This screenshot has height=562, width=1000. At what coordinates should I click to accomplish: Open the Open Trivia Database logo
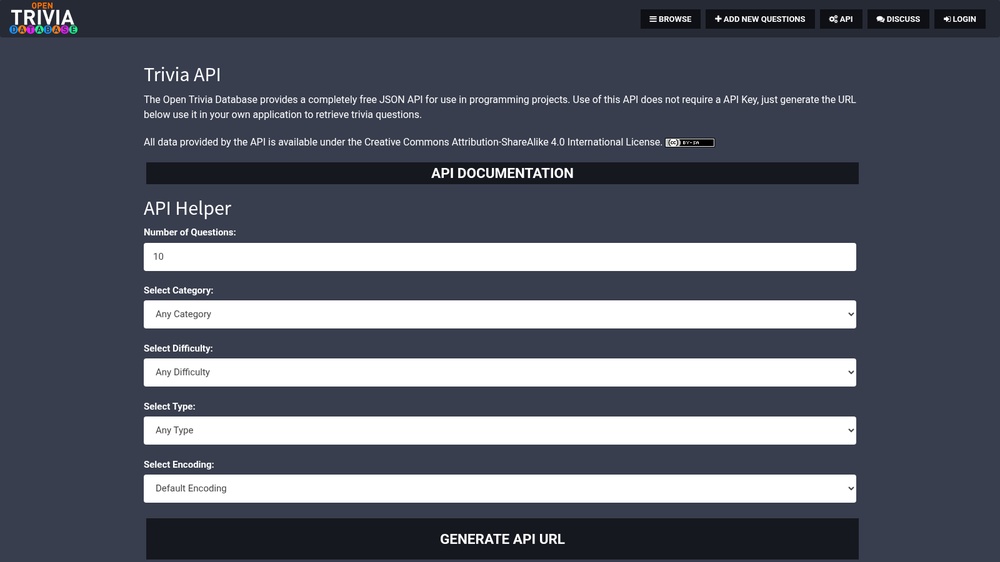tap(43, 18)
